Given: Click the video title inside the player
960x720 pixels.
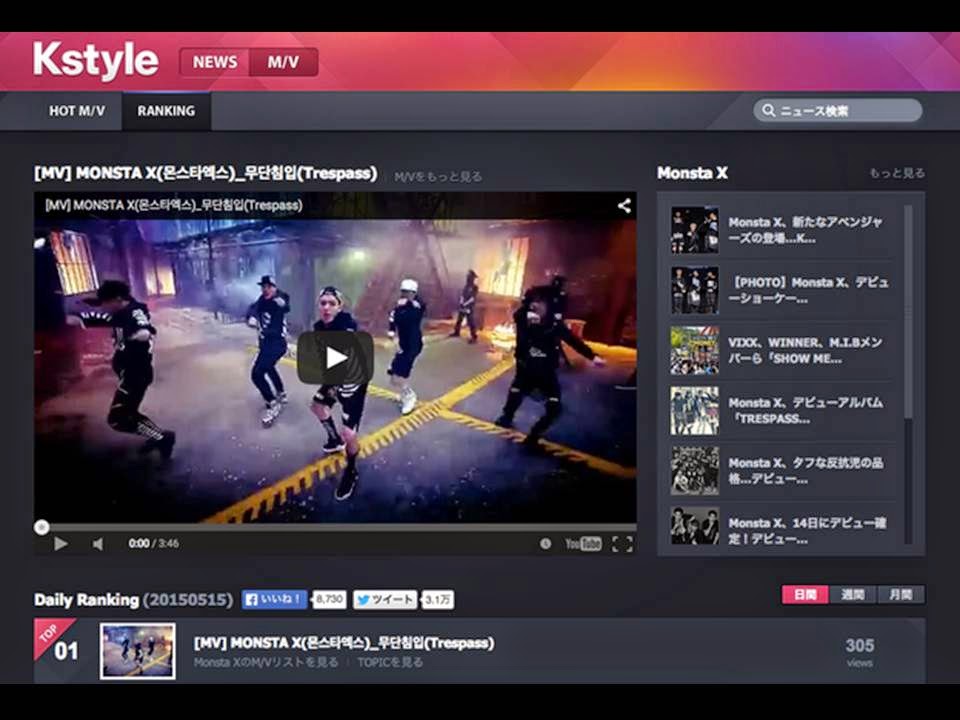Looking at the screenshot, I should click(x=173, y=205).
